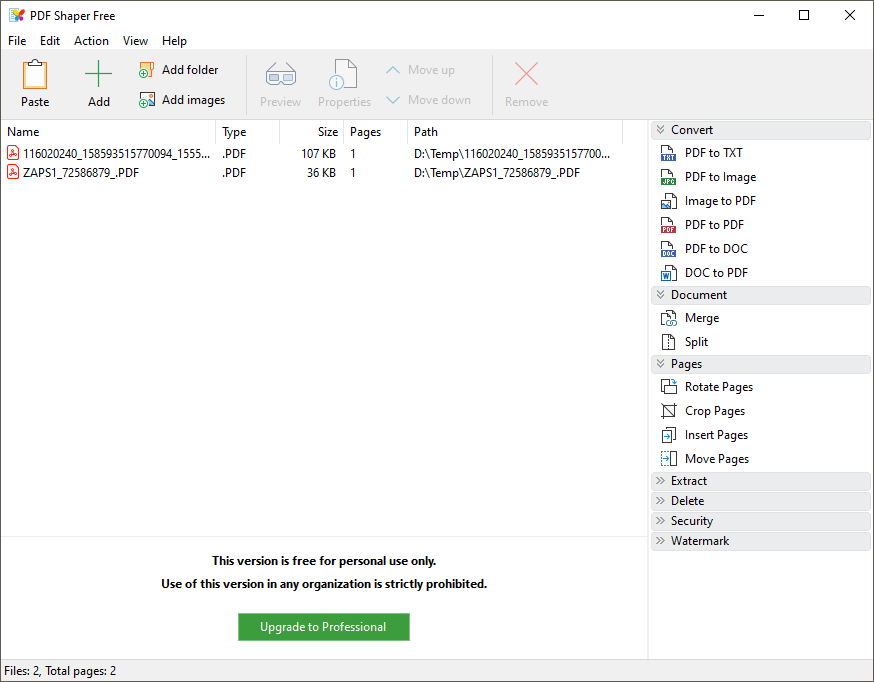Maximize the PDF Shaper window
This screenshot has width=874, height=682.
pyautogui.click(x=804, y=15)
